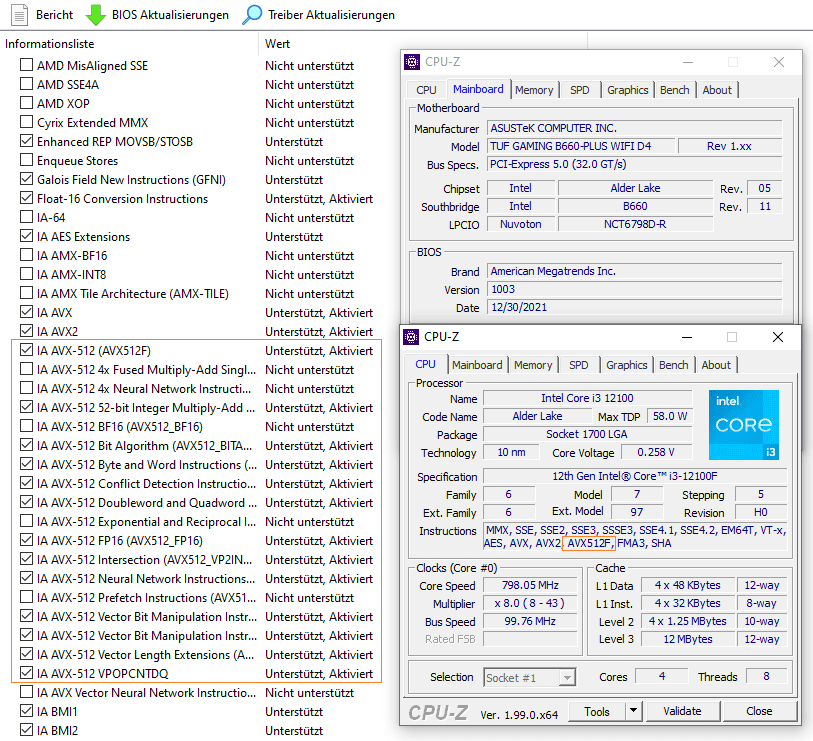Select the IA AES Extensions row label
Image resolution: width=813 pixels, height=741 pixels.
83,237
